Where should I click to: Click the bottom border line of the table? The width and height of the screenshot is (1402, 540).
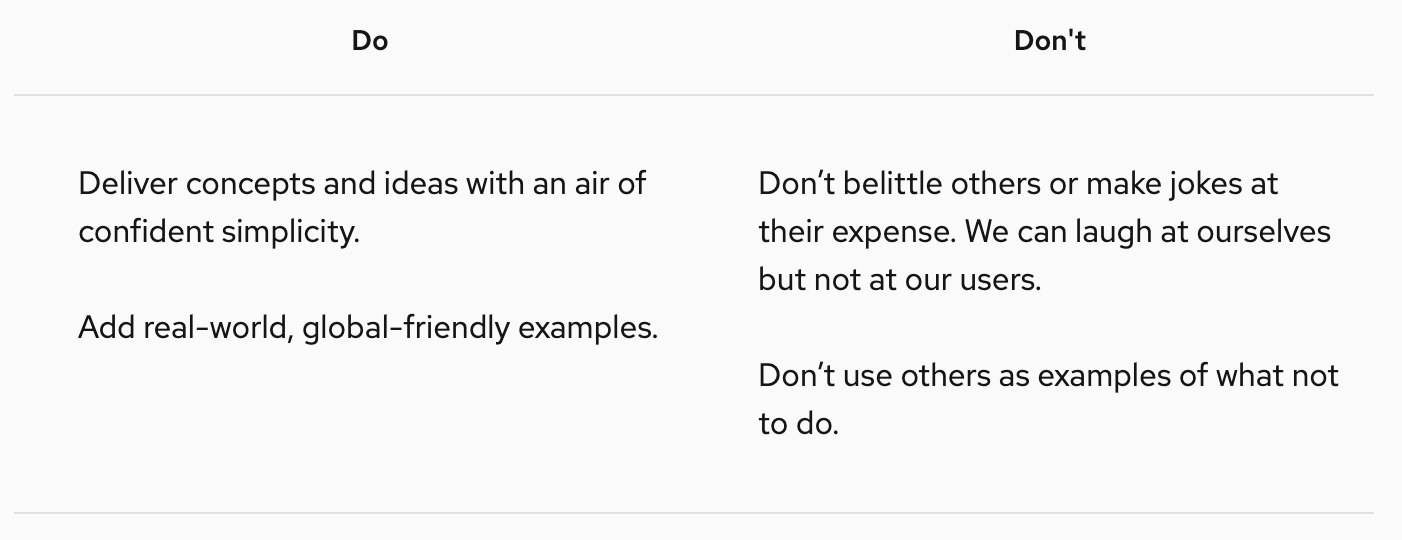694,513
